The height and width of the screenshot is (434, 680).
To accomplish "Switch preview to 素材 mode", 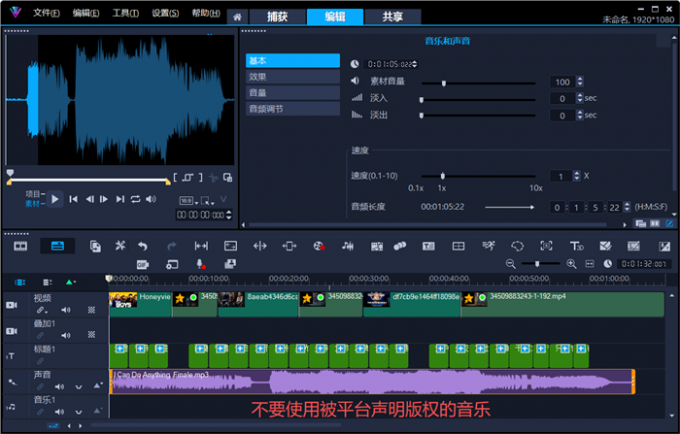I will (34, 203).
